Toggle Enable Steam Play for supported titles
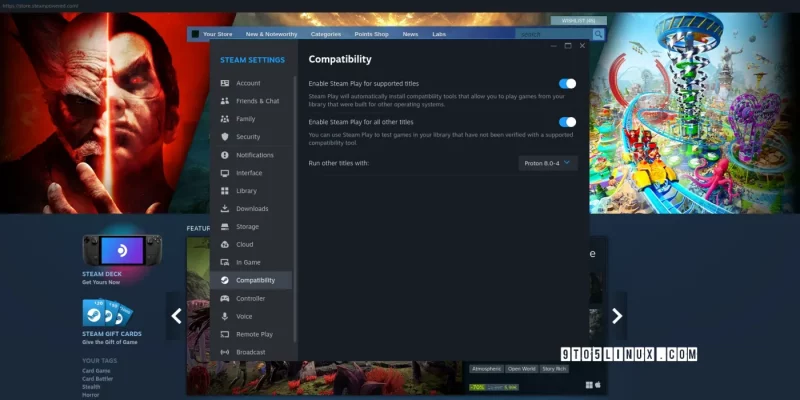Image resolution: width=800 pixels, height=400 pixels. pos(567,84)
